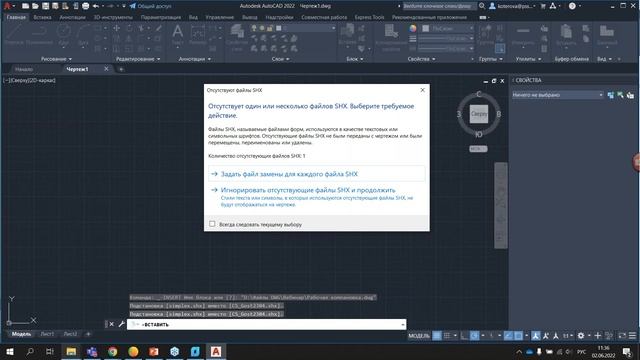Click the Insert block icon in the ribbon
Image resolution: width=640 pixels, height=360 pixels.
[347, 35]
